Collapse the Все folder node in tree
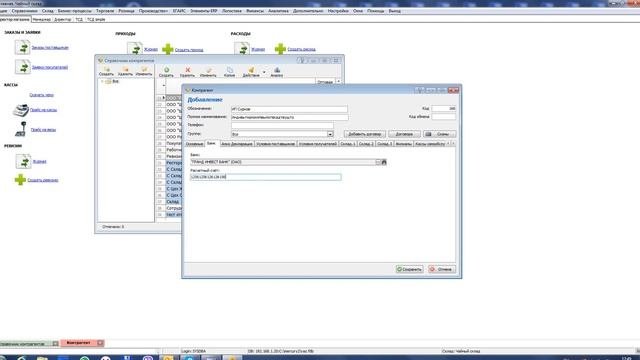The height and width of the screenshot is (360, 640). [102, 81]
